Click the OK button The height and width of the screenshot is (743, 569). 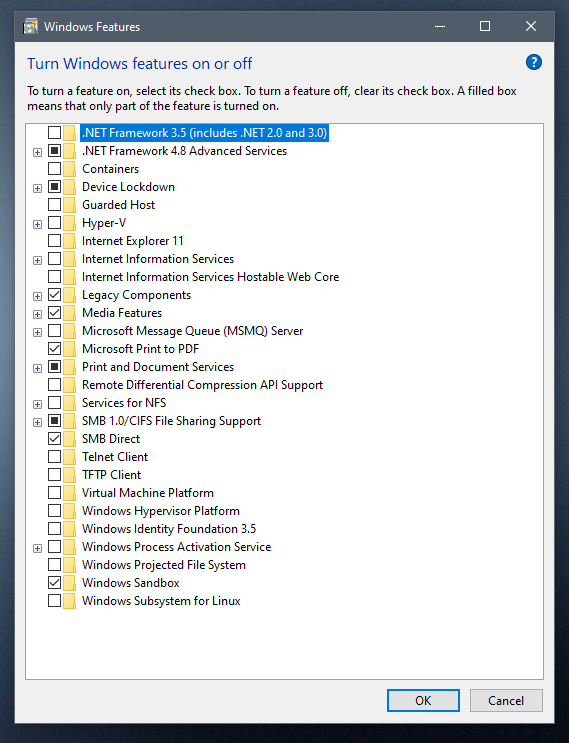coord(423,700)
